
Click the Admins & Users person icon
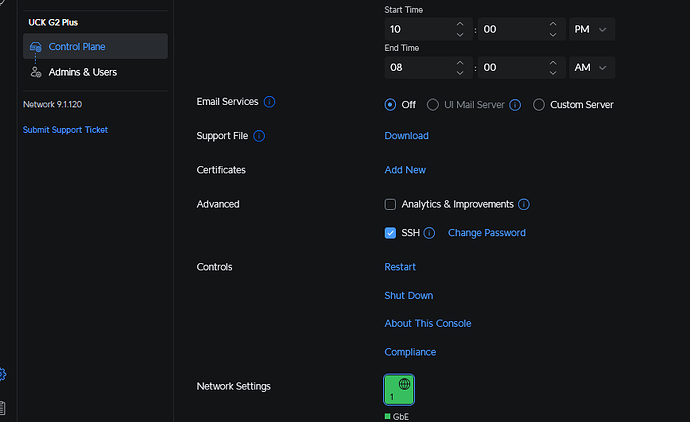click(x=36, y=72)
